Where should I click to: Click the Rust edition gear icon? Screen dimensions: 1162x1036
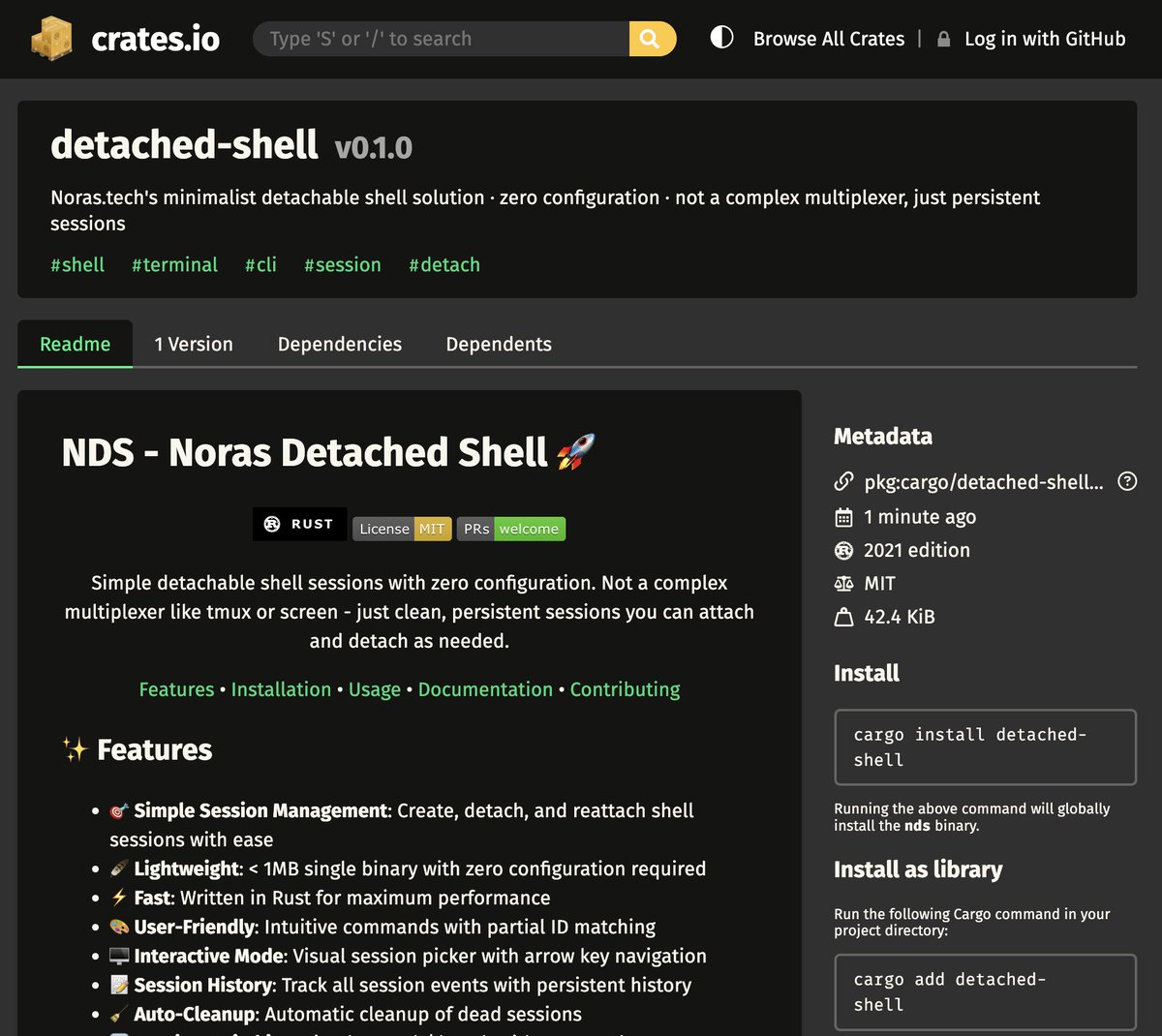coord(843,550)
